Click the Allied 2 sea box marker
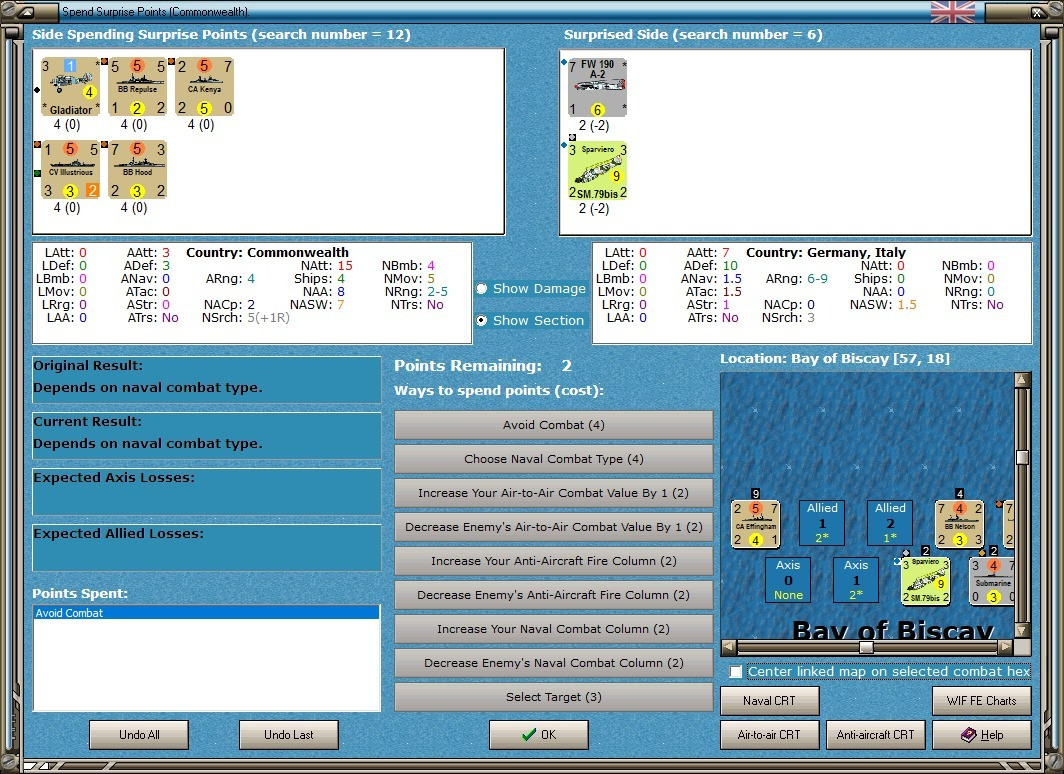 [890, 523]
